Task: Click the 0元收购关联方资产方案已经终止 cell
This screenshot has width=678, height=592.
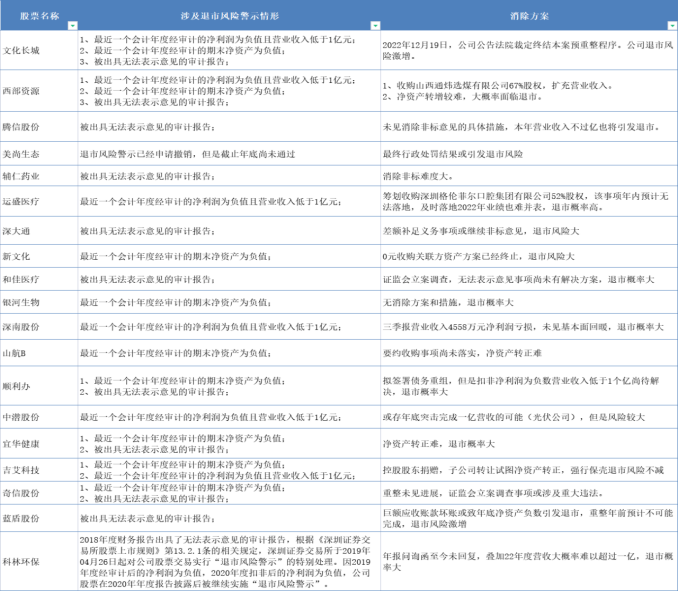Action: tap(529, 256)
